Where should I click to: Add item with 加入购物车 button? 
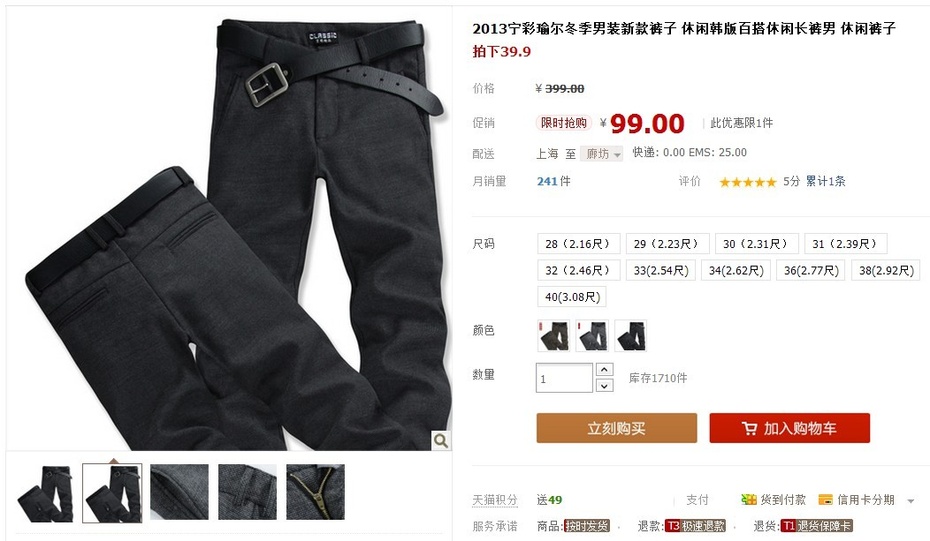tap(789, 428)
